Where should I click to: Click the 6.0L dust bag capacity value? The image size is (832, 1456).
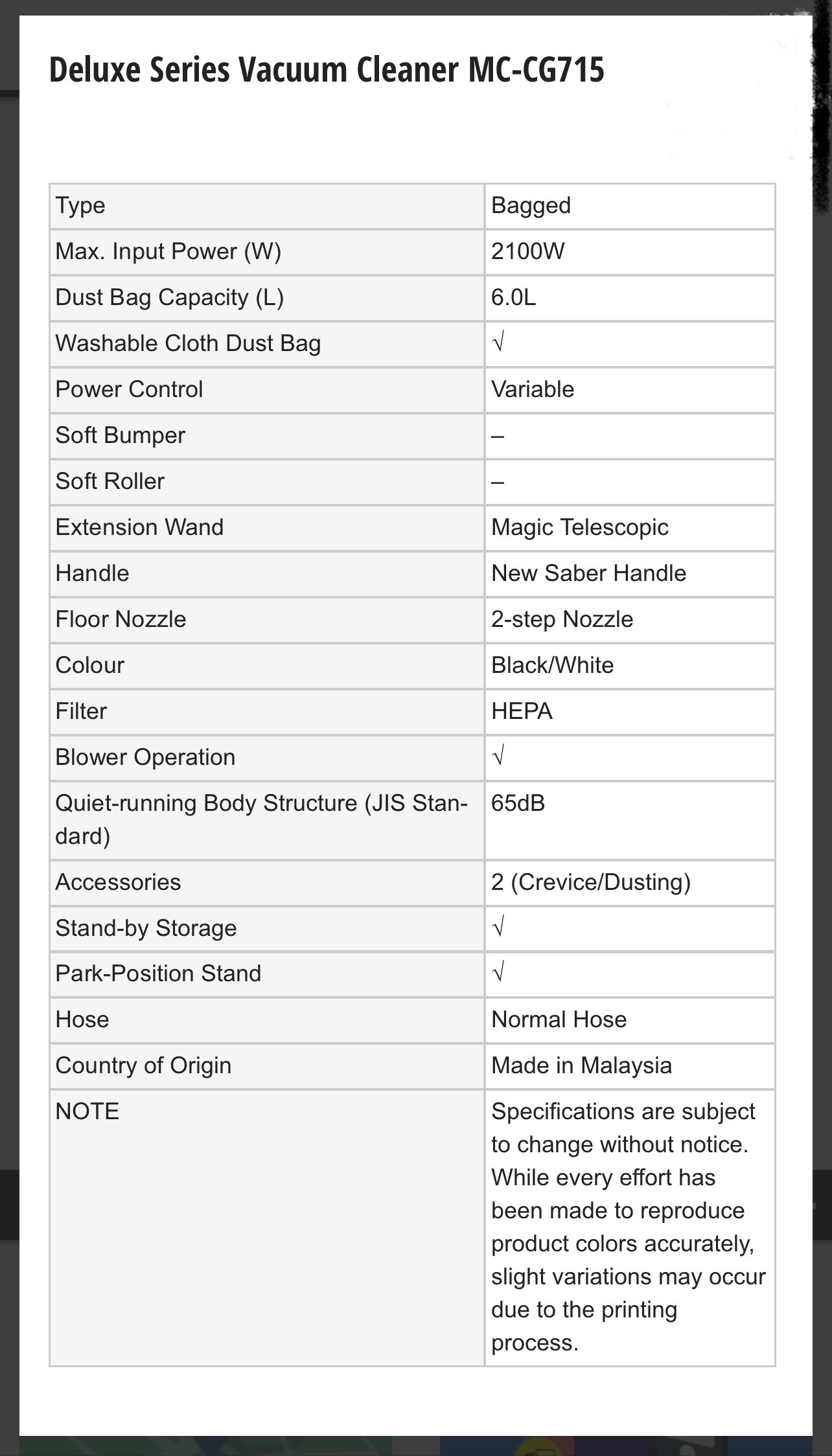513,297
